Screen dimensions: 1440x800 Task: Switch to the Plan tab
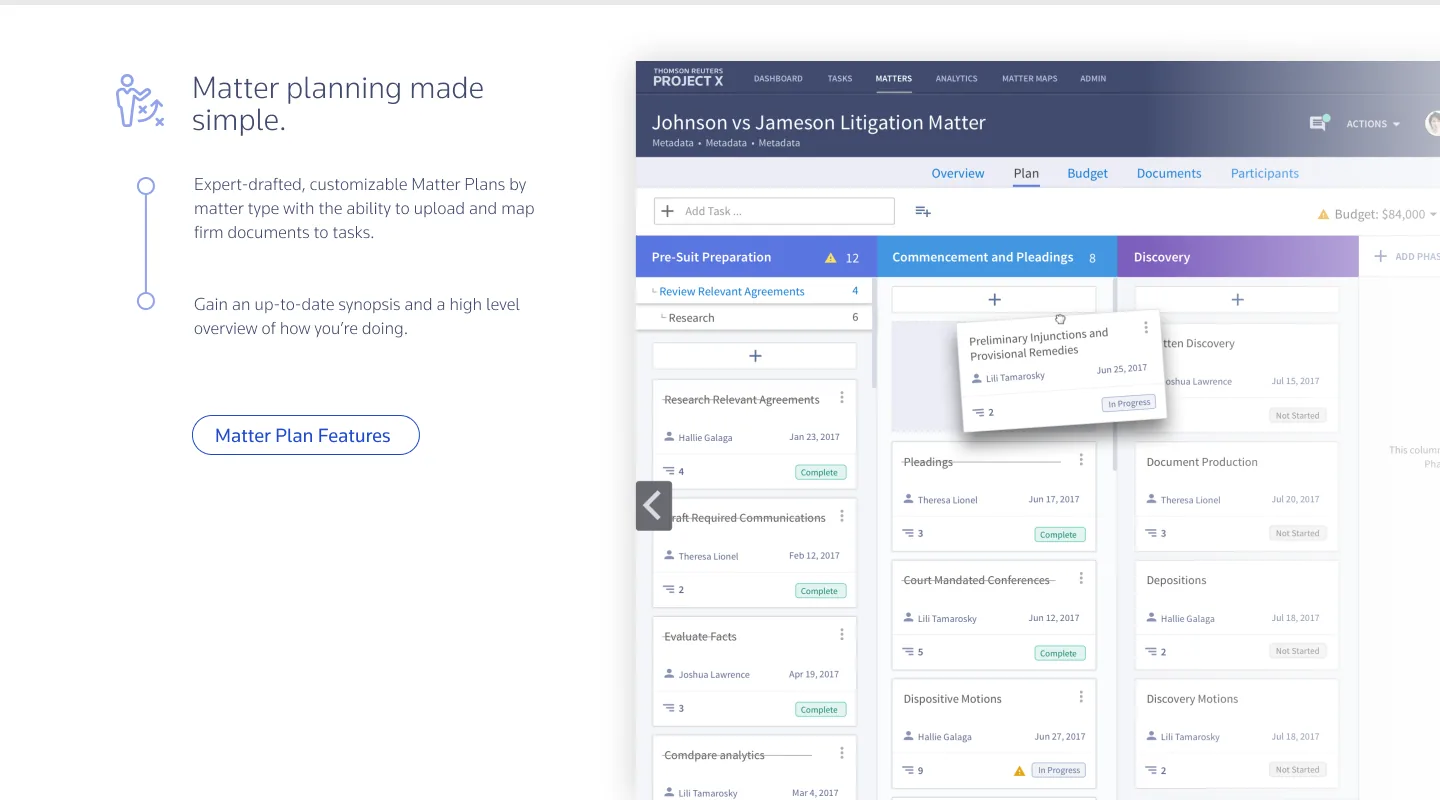[1026, 173]
